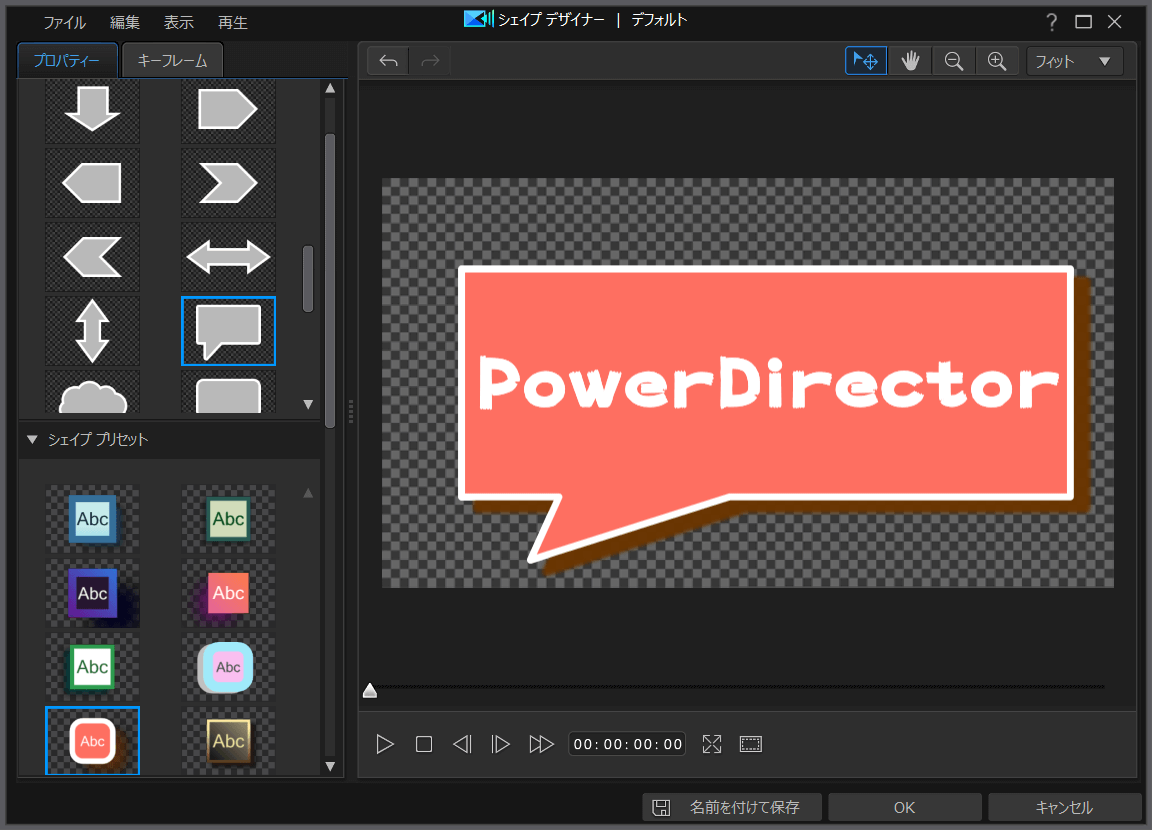Image resolution: width=1152 pixels, height=830 pixels.
Task: Apply the pink rounded Abc preset on cyan
Action: click(228, 667)
